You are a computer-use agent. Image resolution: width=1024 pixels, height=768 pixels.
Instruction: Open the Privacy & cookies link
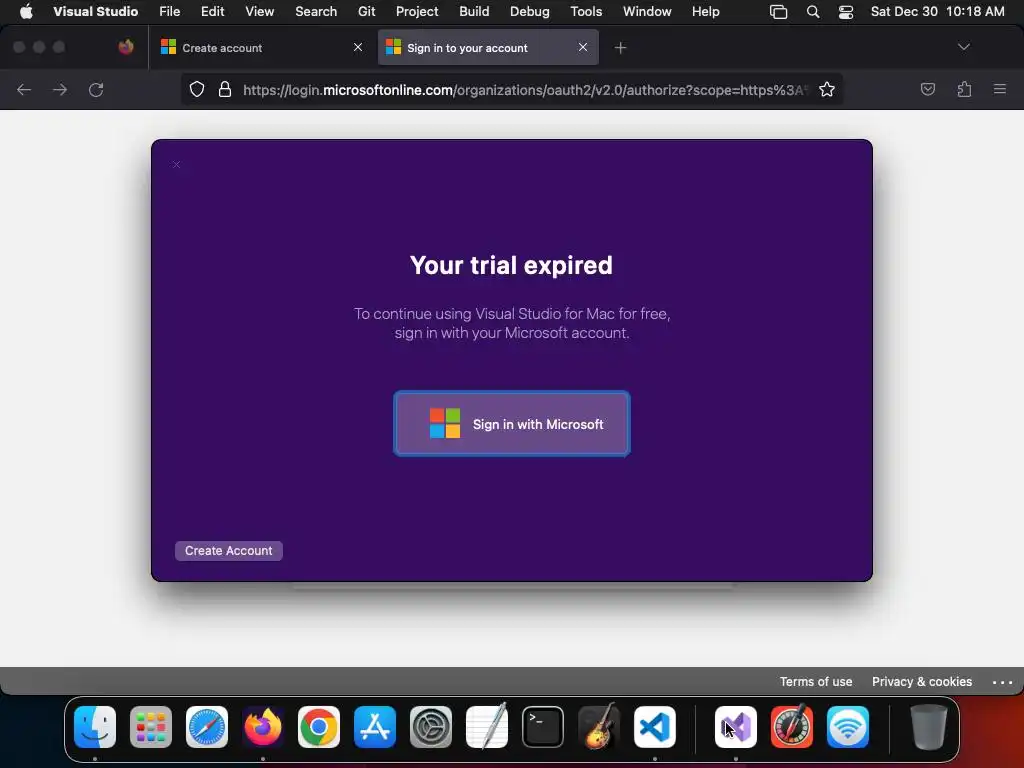coord(921,681)
